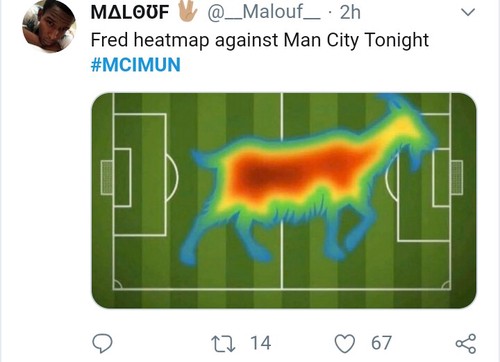Retweet using the retweet arrows icon
Viewport: 500px width, 362px height.
[x=223, y=344]
